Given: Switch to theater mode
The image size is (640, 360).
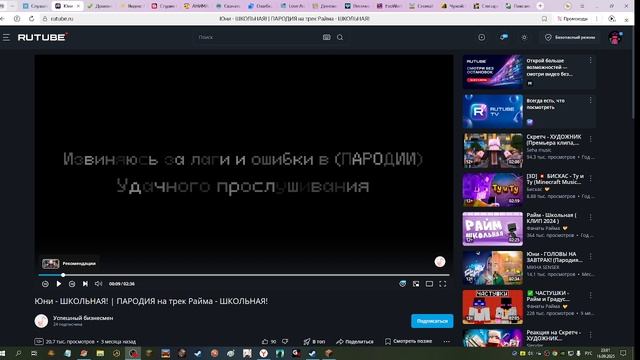Looking at the screenshot, I should pyautogui.click(x=429, y=284).
